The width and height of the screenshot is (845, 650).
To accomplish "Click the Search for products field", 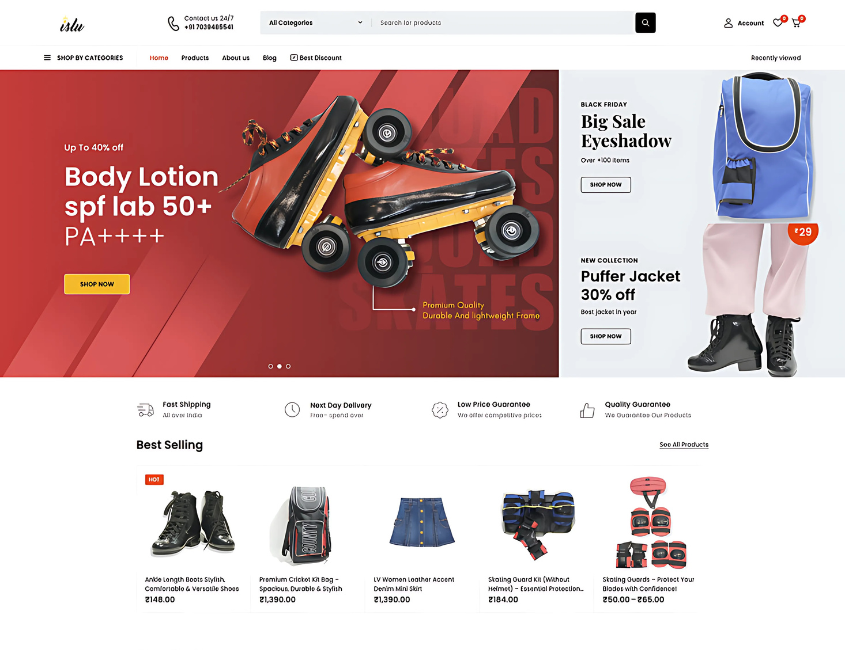I will (504, 23).
